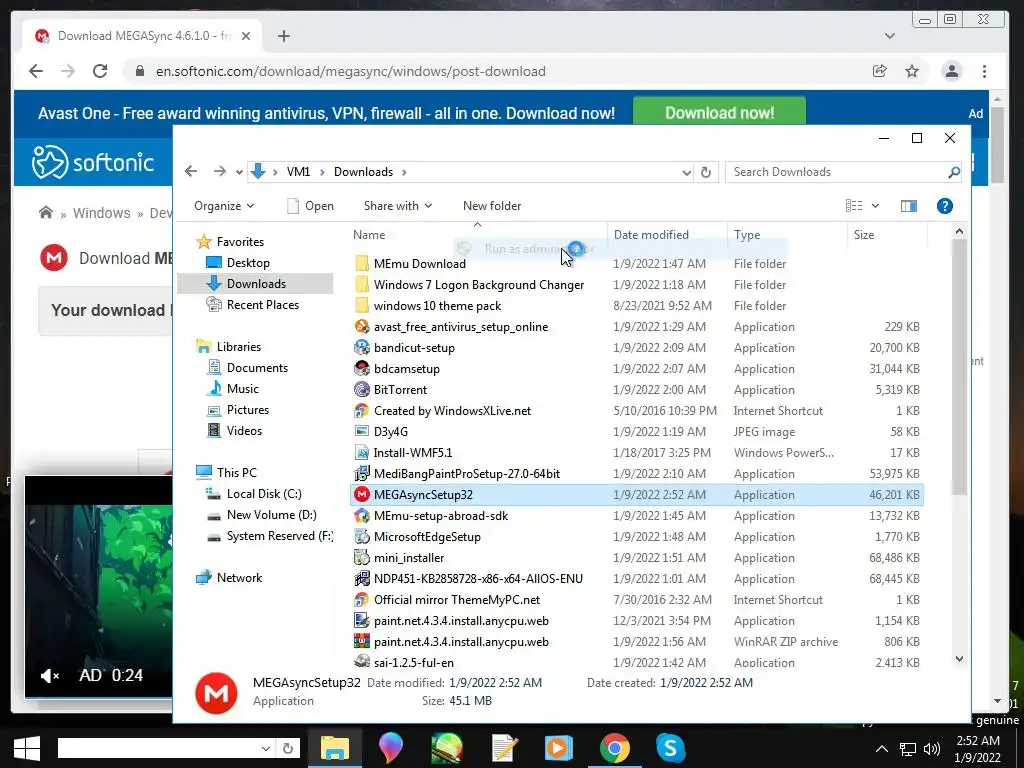Select bandicut-setup application icon
Screen dimensions: 1024x768
click(x=362, y=347)
